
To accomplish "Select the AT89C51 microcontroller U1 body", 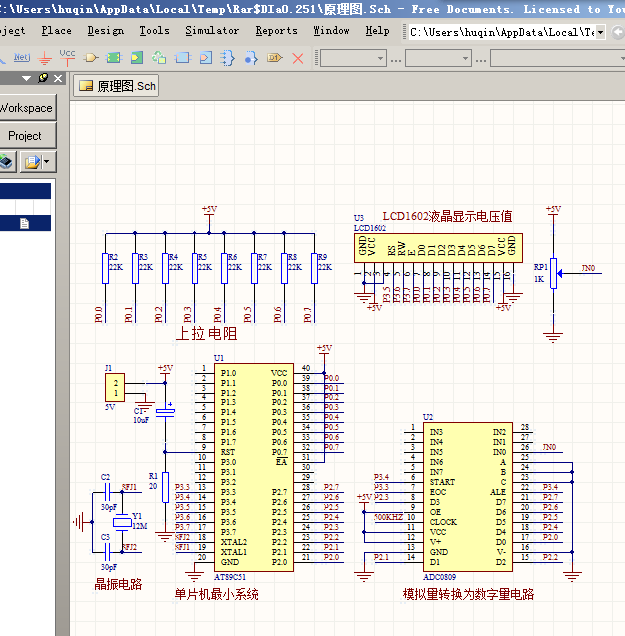I will coord(253,467).
